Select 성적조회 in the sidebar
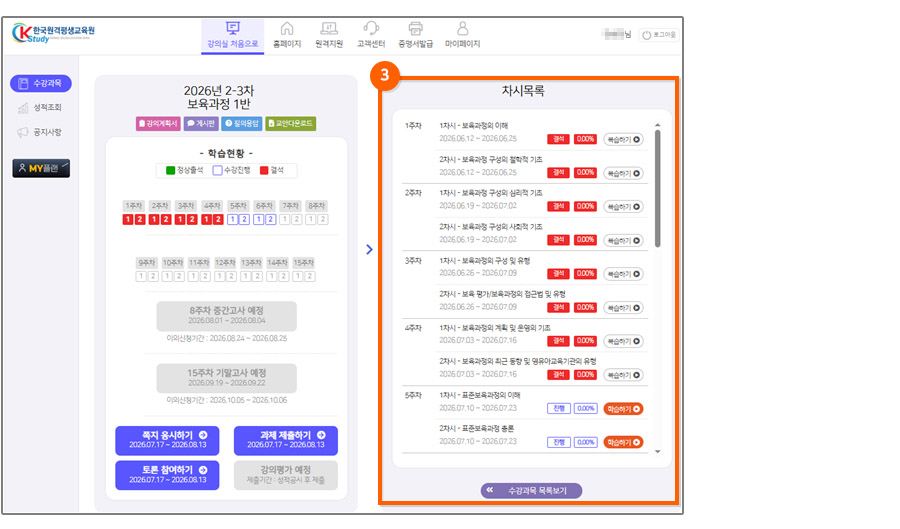Viewport: 900px width, 529px height. [x=40, y=107]
